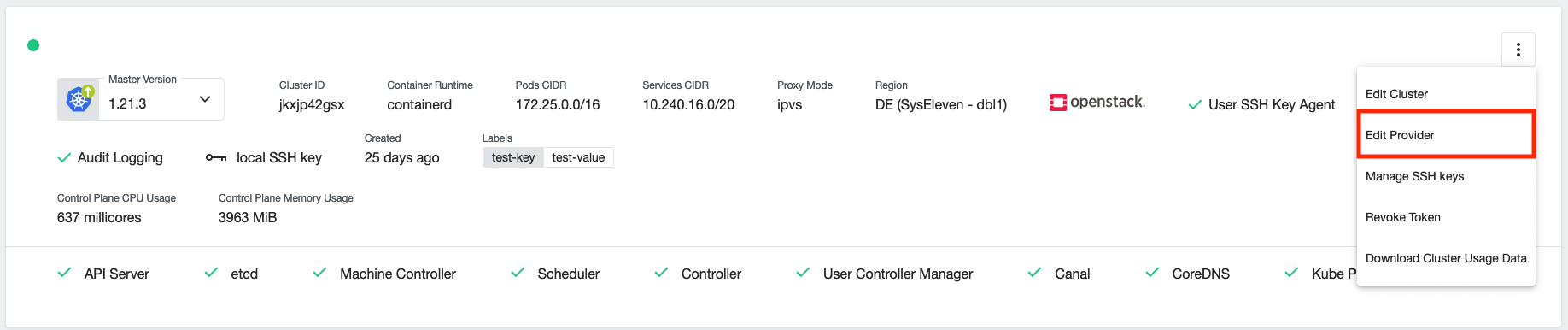Click the local SSH key icon
The image size is (1568, 330).
point(216,157)
